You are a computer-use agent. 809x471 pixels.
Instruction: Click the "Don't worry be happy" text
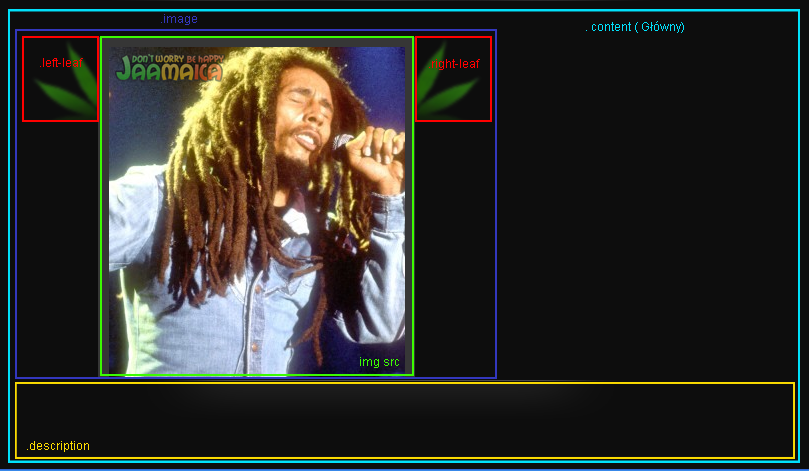(170, 58)
